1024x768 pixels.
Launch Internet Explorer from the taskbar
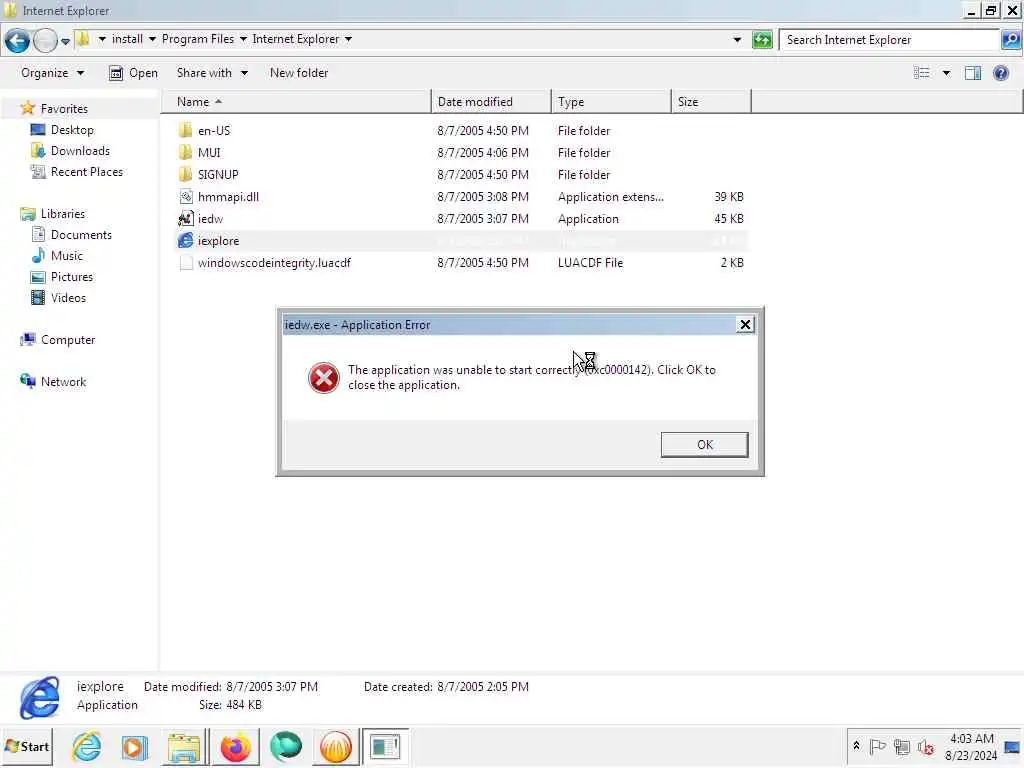tap(87, 746)
